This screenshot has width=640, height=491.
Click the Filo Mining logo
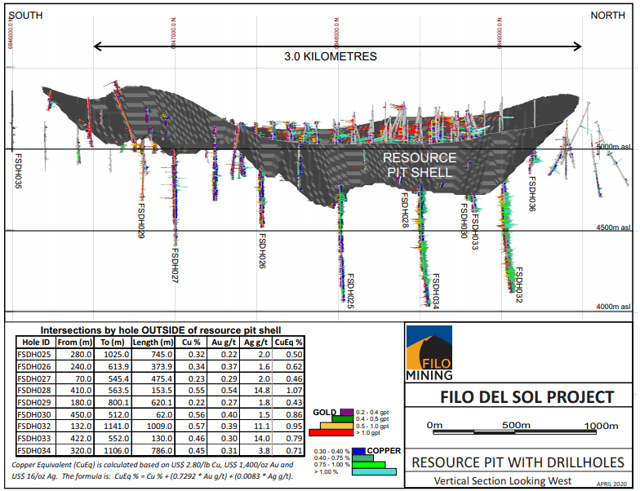click(x=431, y=355)
